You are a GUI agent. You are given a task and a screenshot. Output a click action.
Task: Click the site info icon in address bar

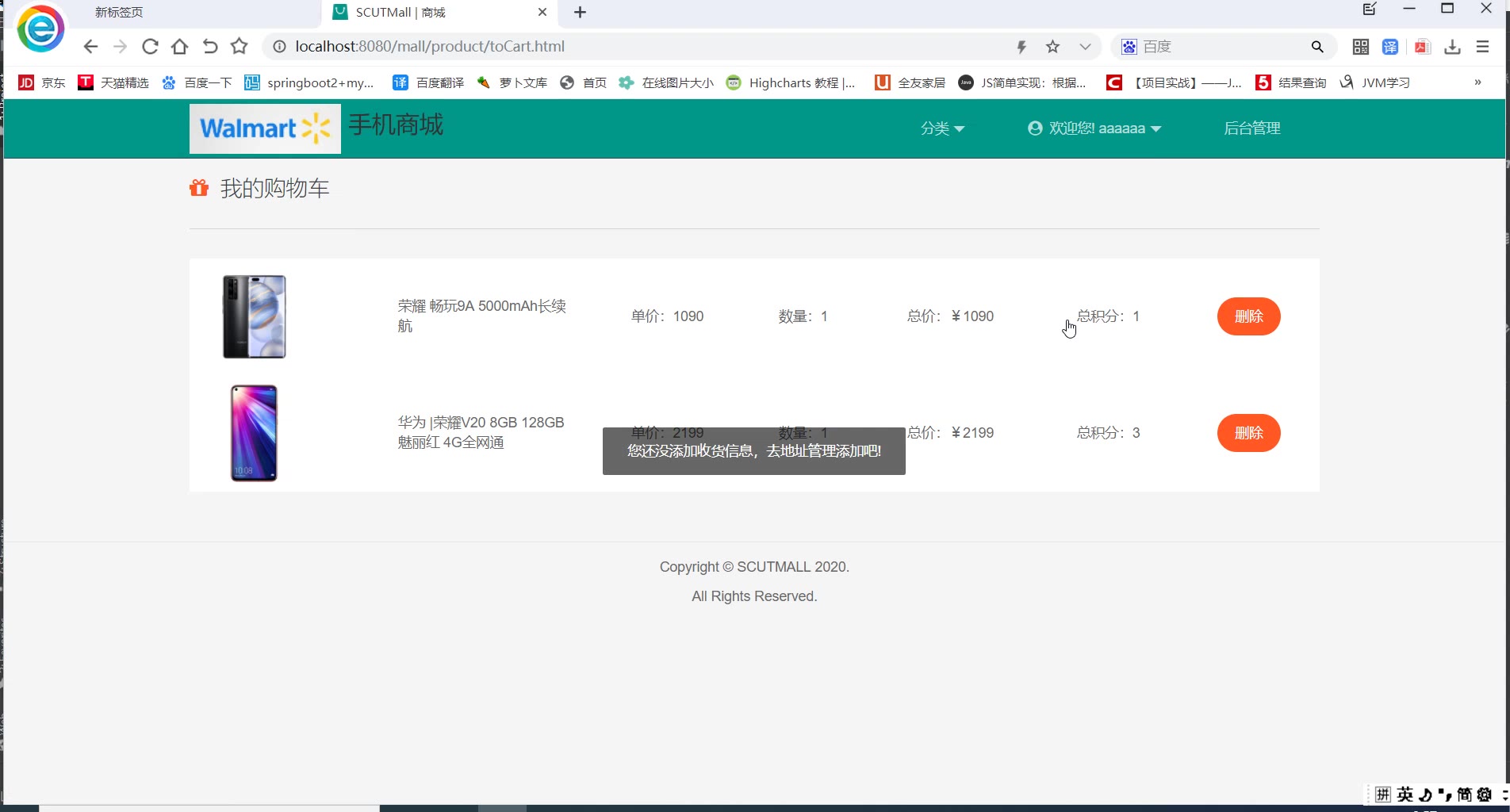[x=279, y=47]
